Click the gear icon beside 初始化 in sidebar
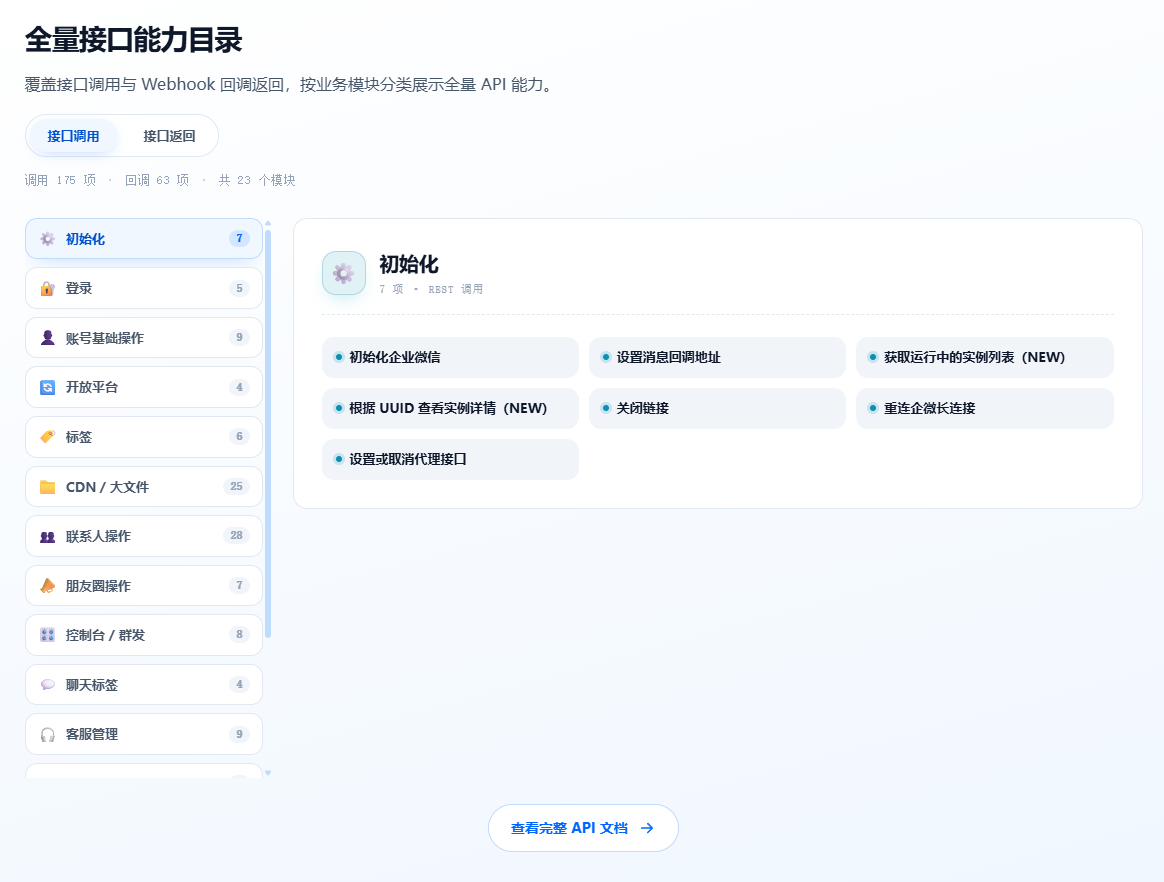This screenshot has width=1164, height=882. (x=48, y=238)
